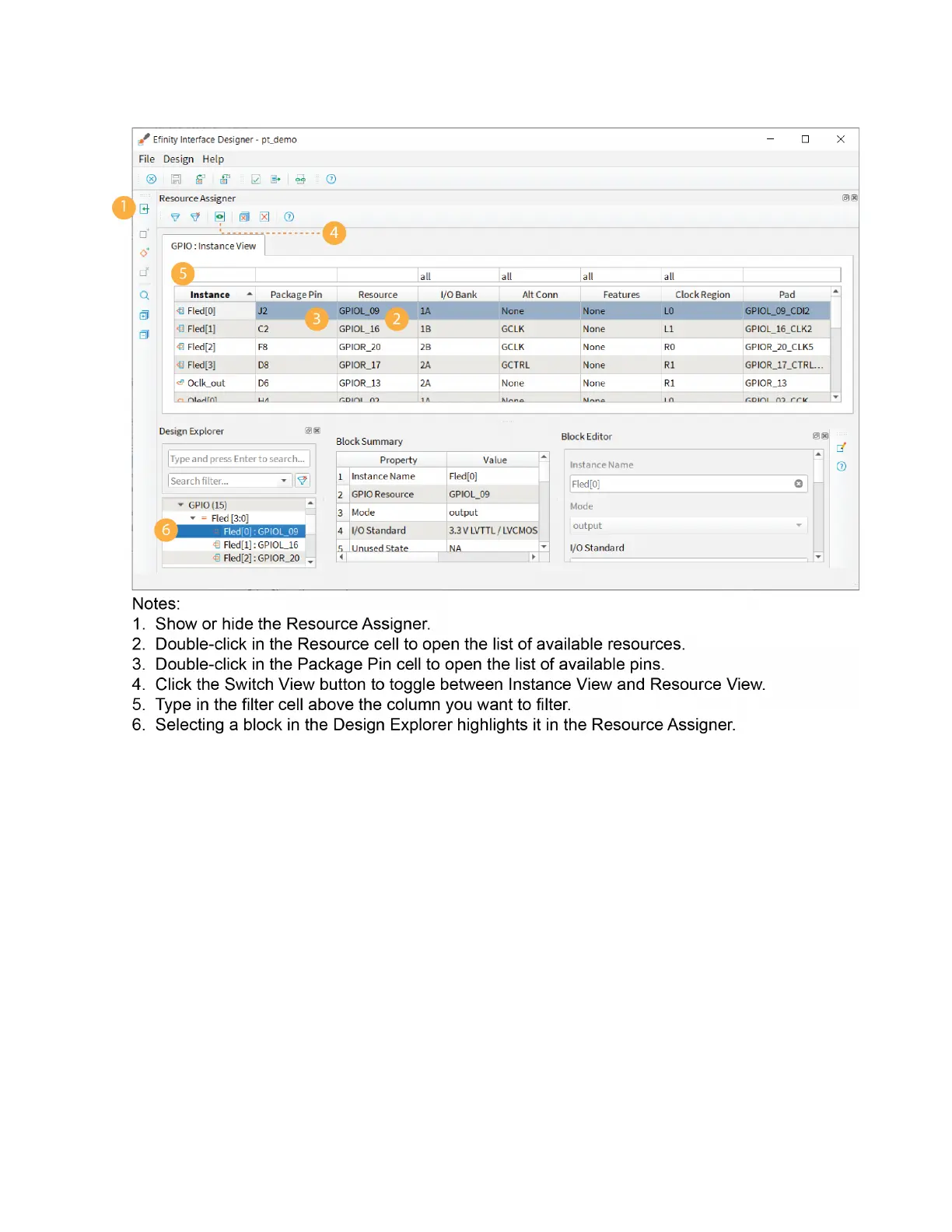Click the Create Block sidebar icon
This screenshot has width=952, height=1232.
tap(144, 233)
